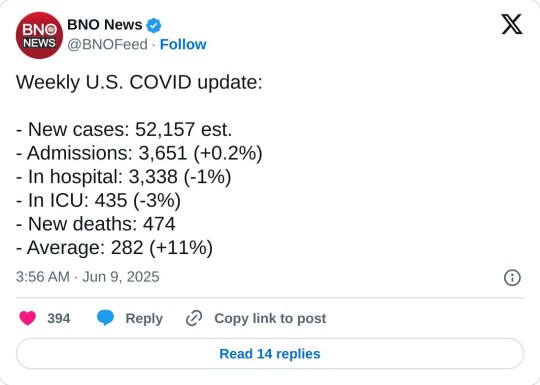This screenshot has height=385, width=540.
Task: Click the @BNOFeed handle
Action: [107, 44]
